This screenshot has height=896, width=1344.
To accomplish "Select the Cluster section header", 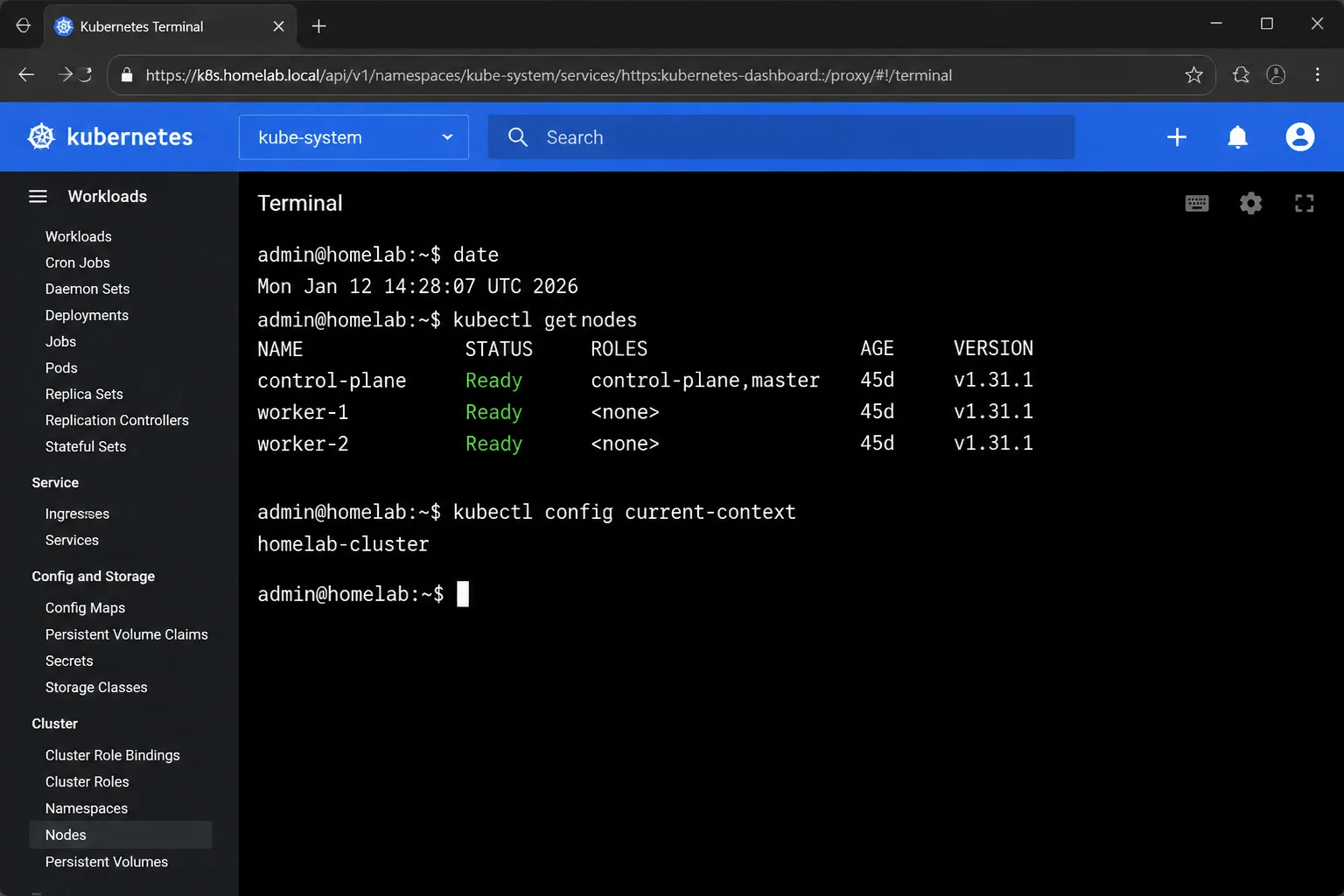I will [x=54, y=724].
